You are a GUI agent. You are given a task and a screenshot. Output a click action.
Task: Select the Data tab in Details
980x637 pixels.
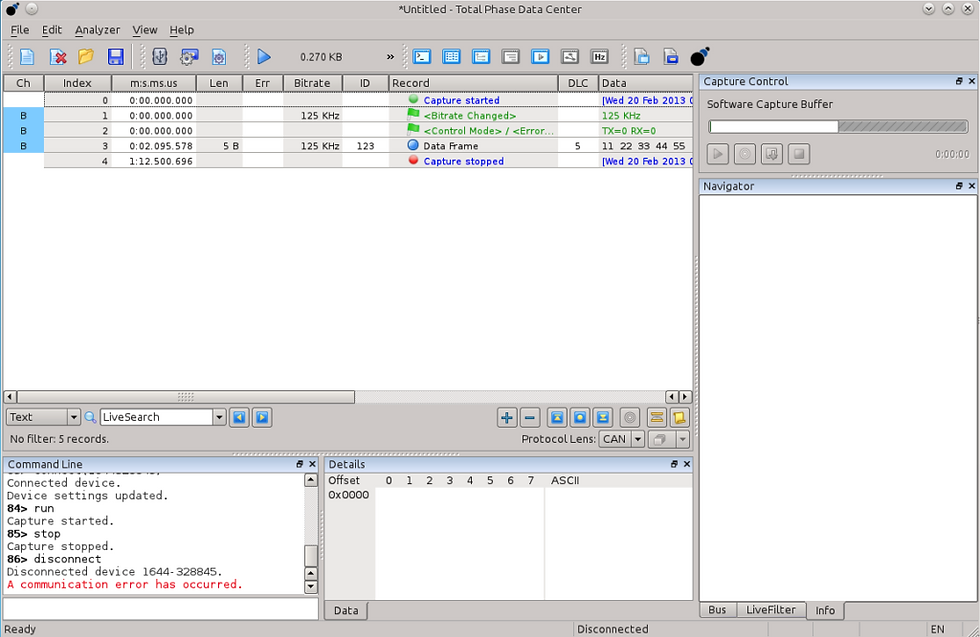point(346,611)
